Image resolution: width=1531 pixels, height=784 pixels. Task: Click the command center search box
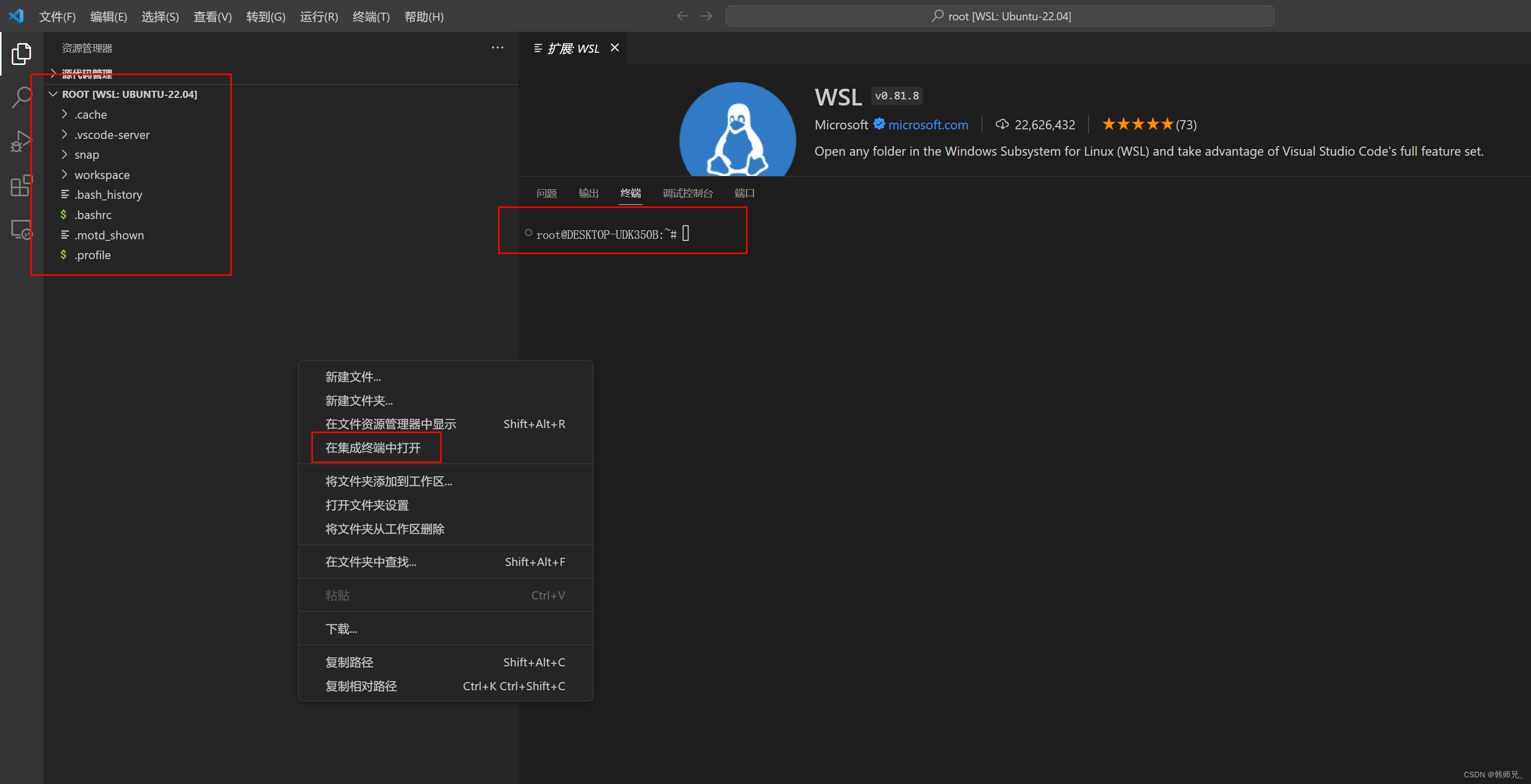click(1000, 16)
